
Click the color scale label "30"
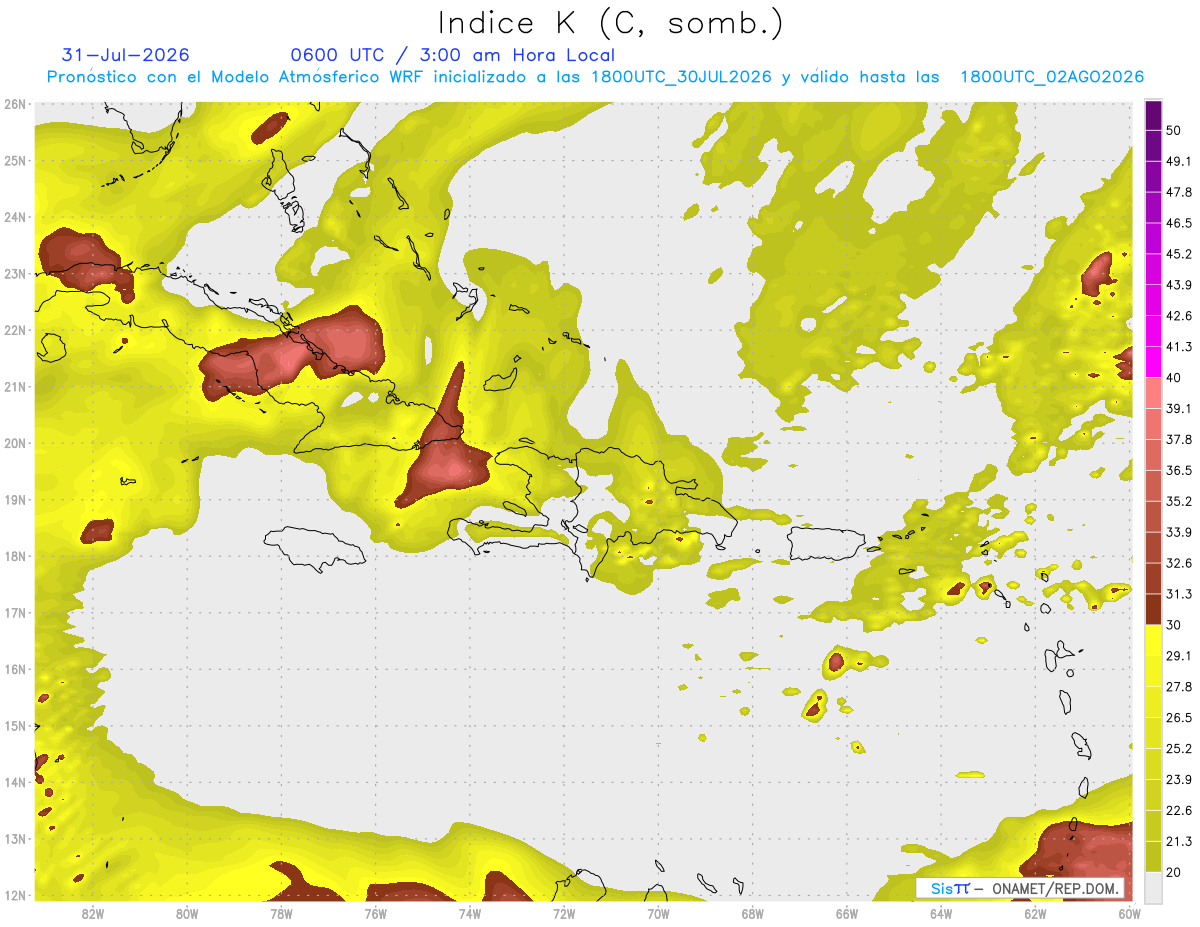pyautogui.click(x=1174, y=625)
